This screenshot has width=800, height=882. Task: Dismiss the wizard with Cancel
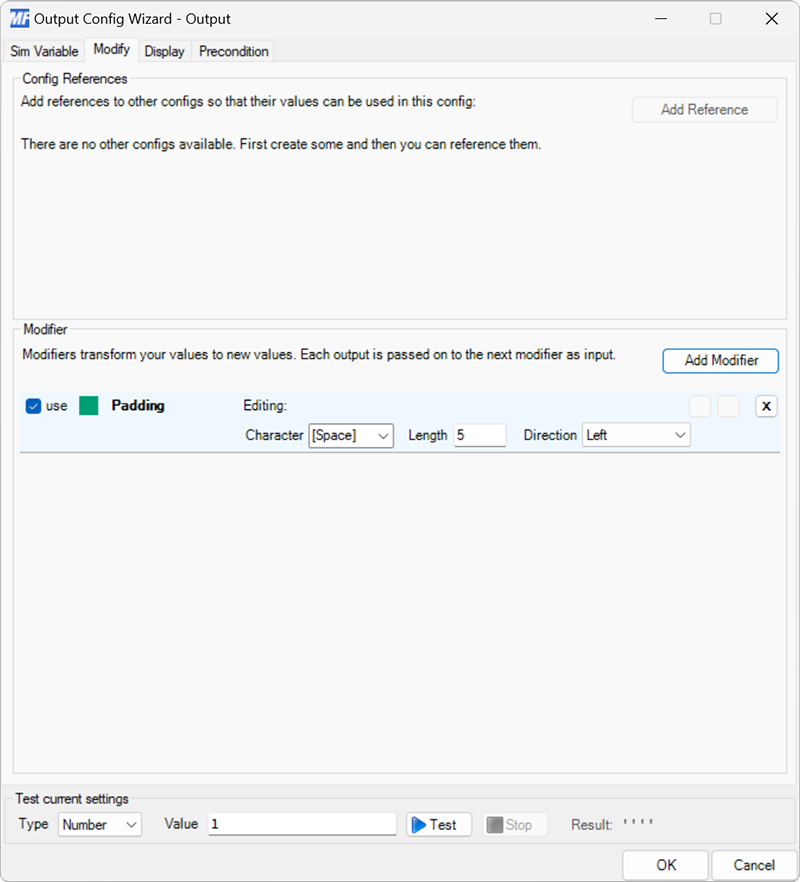pos(754,864)
